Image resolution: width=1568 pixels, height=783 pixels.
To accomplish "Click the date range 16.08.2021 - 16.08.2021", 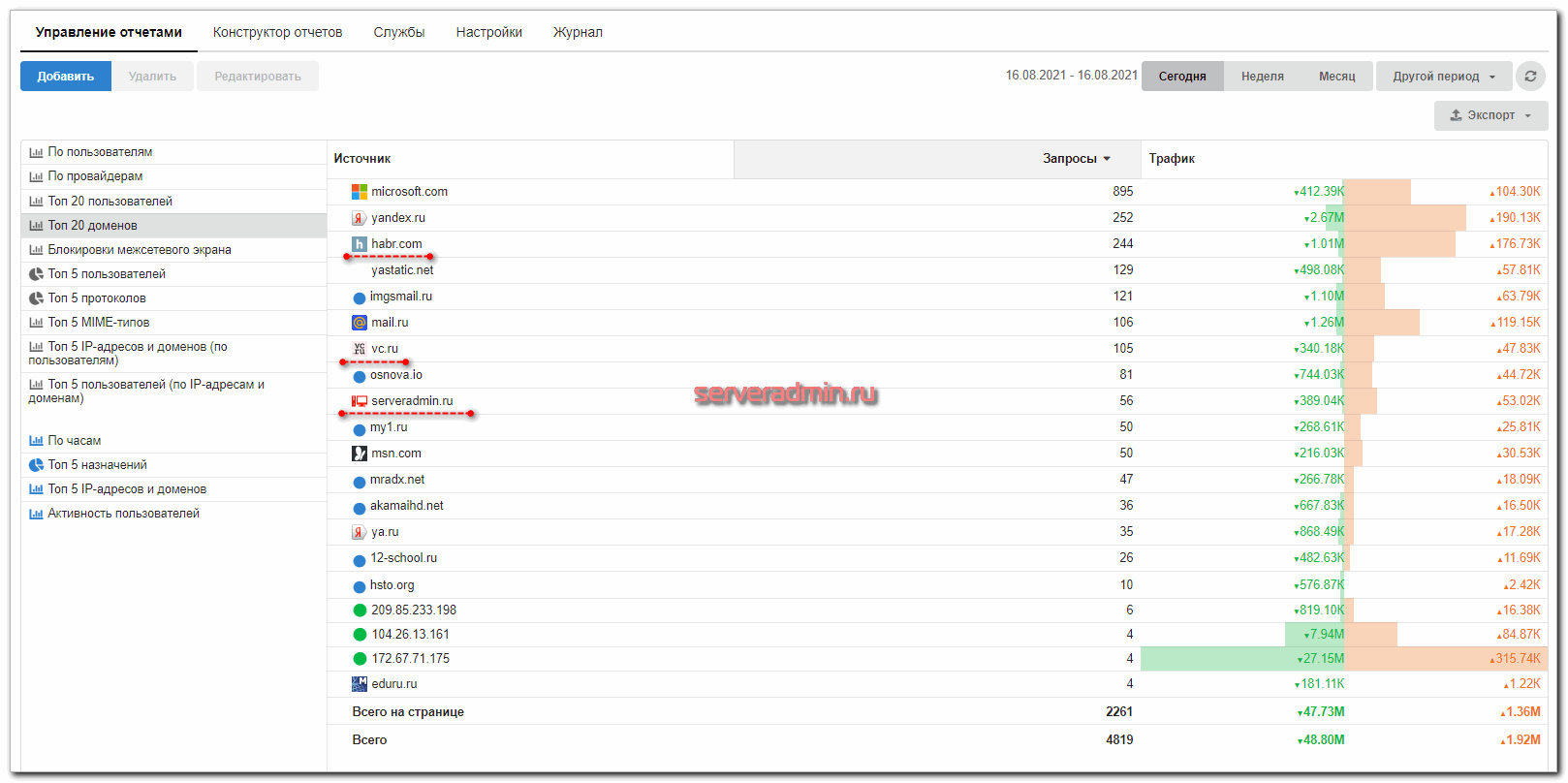I will tap(1072, 76).
